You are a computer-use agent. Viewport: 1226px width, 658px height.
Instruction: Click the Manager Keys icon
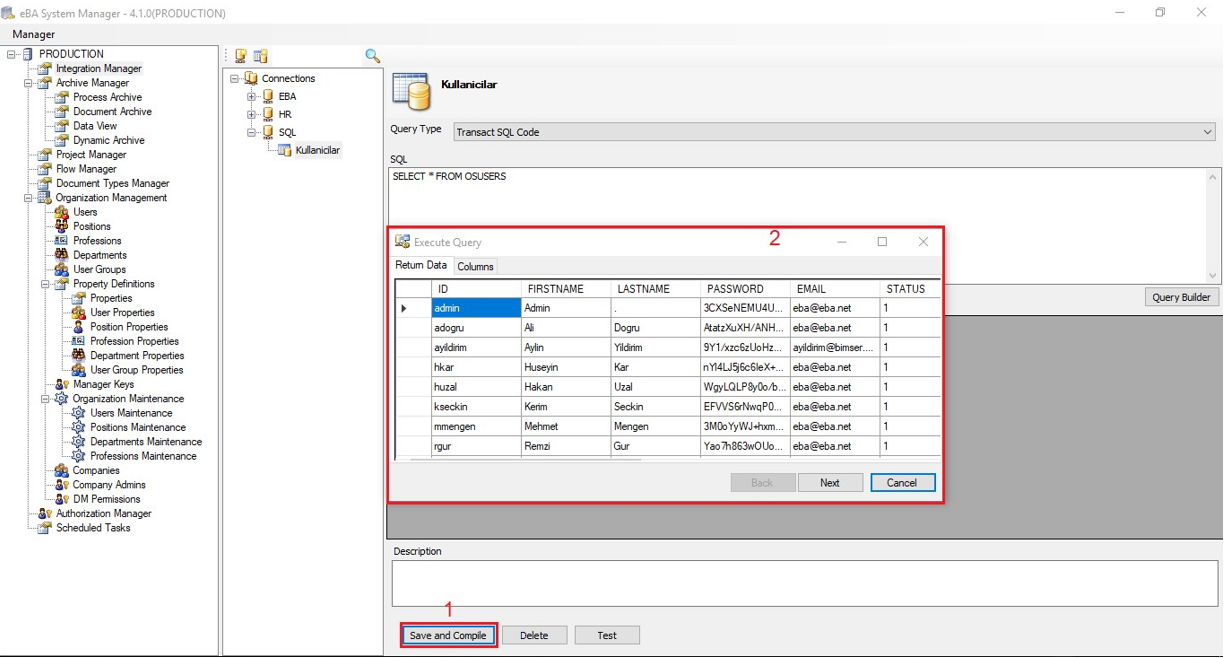coord(62,384)
